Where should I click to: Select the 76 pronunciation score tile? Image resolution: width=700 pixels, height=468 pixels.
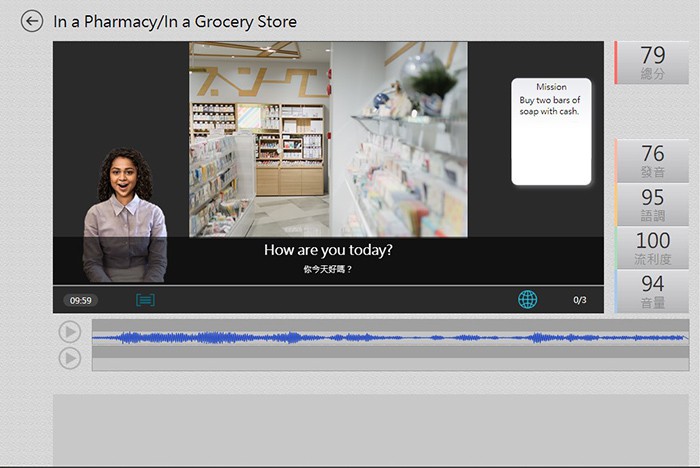[x=652, y=160]
